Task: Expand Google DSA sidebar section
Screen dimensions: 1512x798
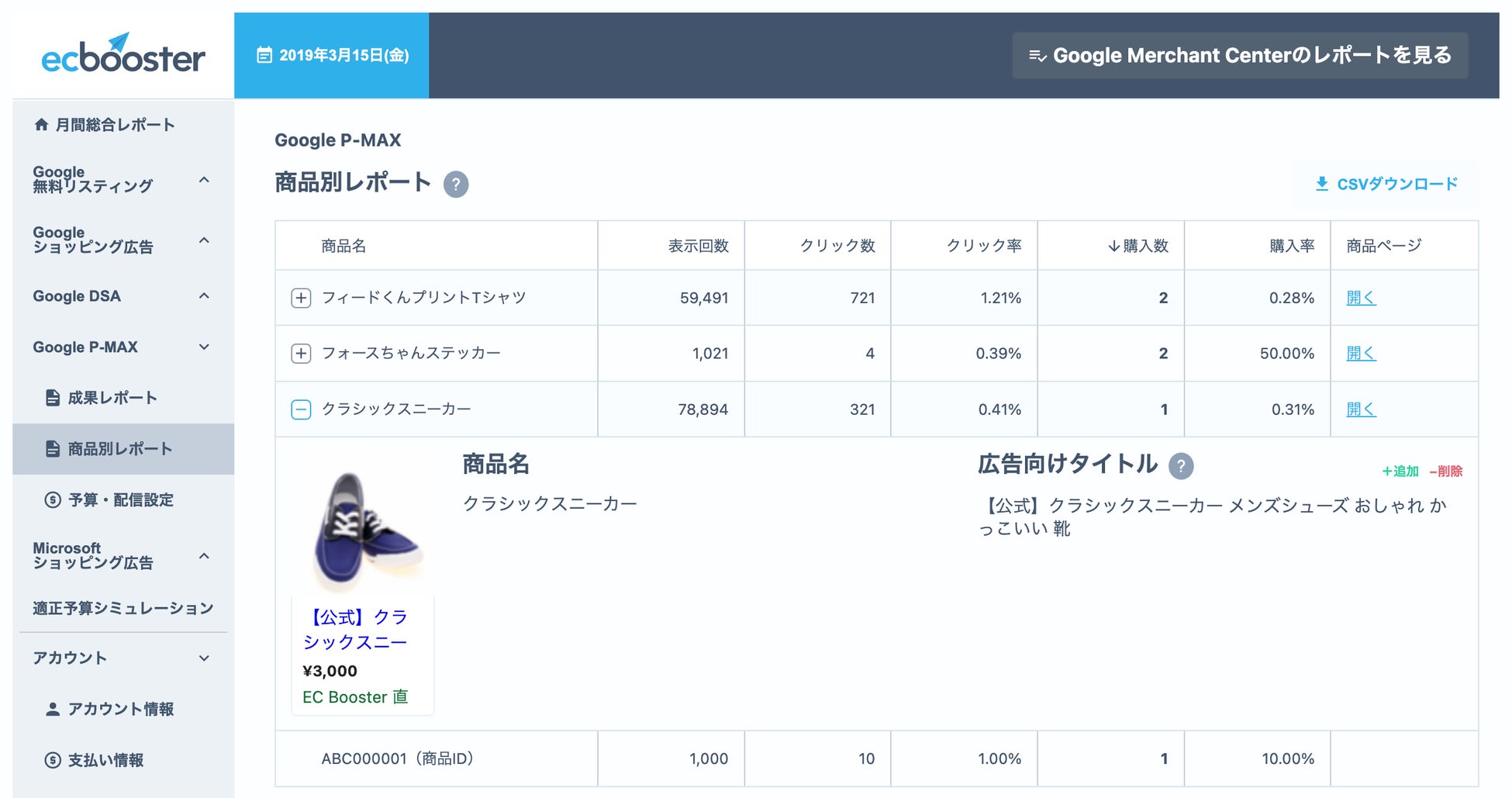Action: point(204,296)
